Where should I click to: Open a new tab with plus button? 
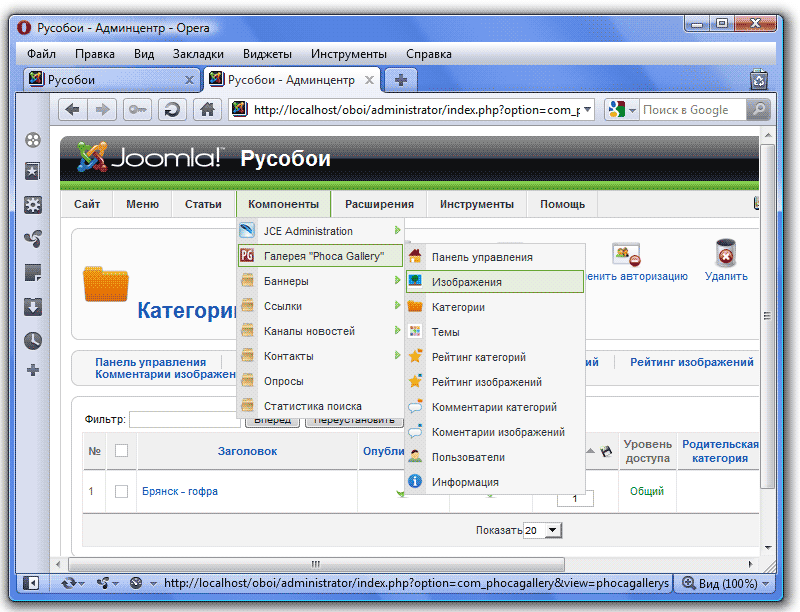pyautogui.click(x=400, y=79)
